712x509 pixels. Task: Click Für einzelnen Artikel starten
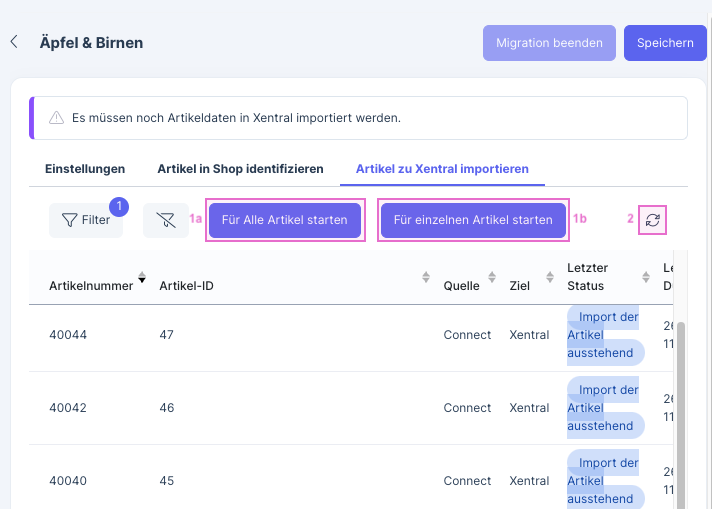473,220
